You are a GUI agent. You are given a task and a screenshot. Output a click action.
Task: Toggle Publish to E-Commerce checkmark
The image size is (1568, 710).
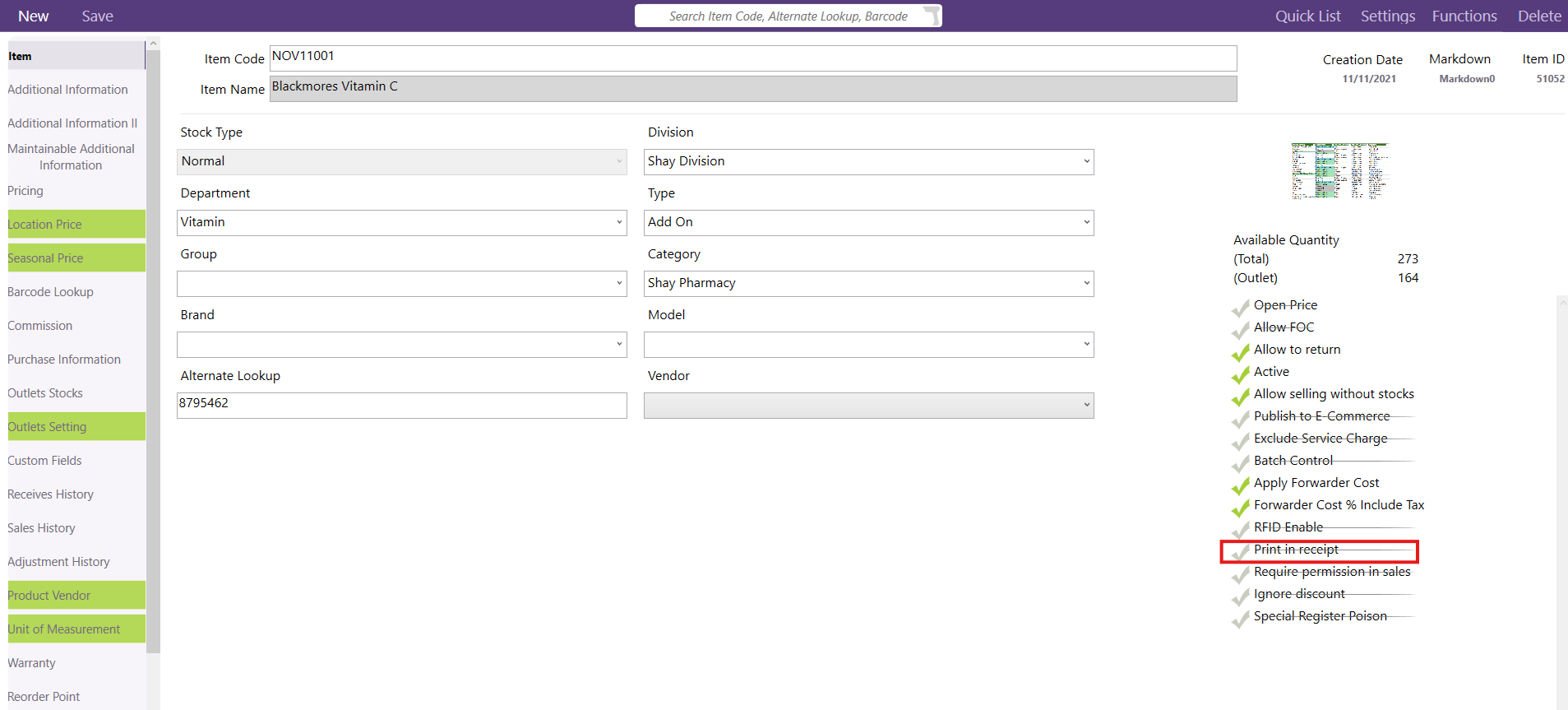[1241, 419]
